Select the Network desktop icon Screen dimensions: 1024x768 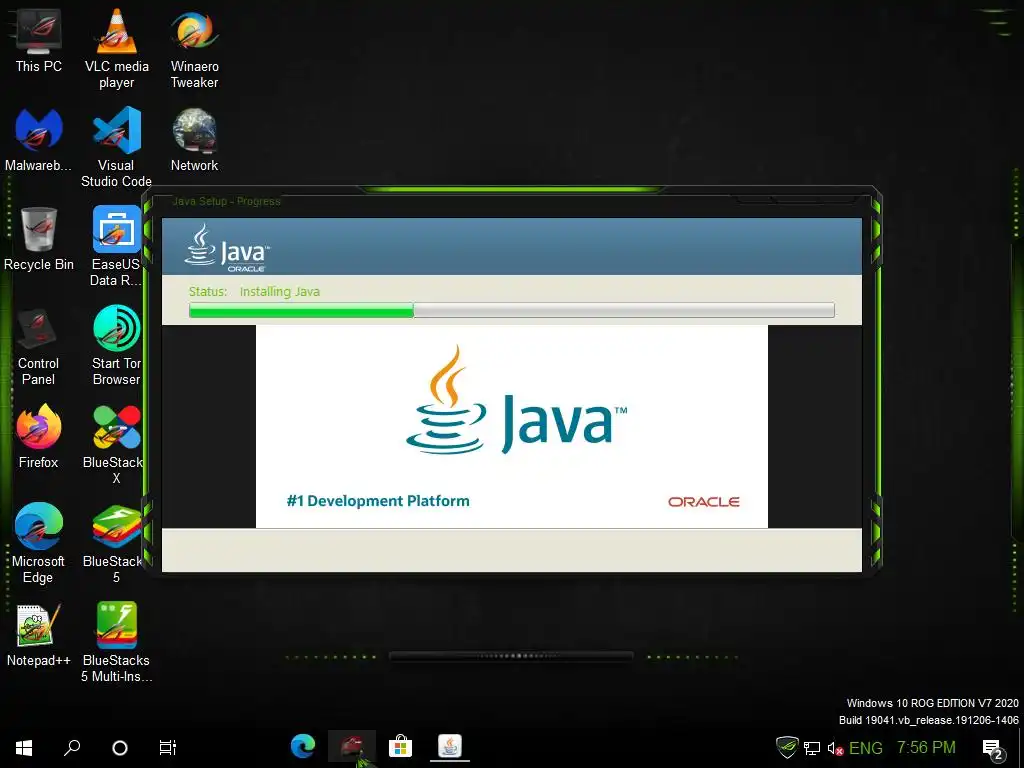pyautogui.click(x=195, y=140)
